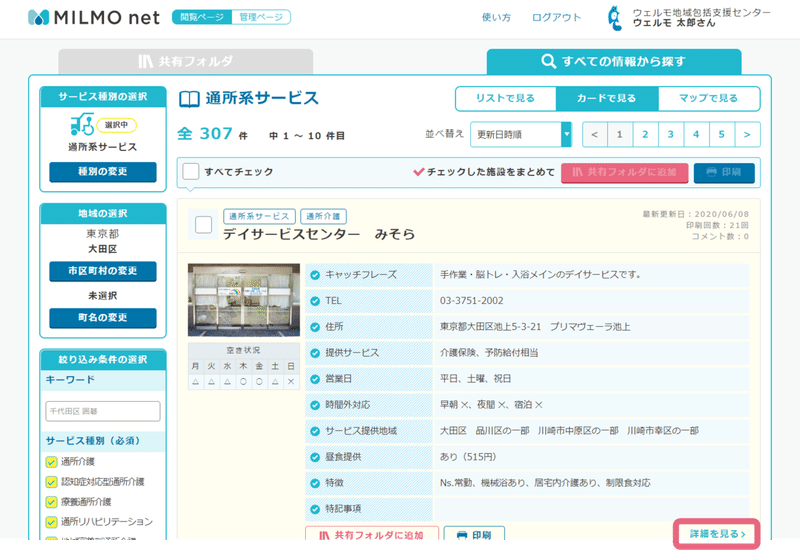Click the 通所系サービス tag on the card

point(259,216)
